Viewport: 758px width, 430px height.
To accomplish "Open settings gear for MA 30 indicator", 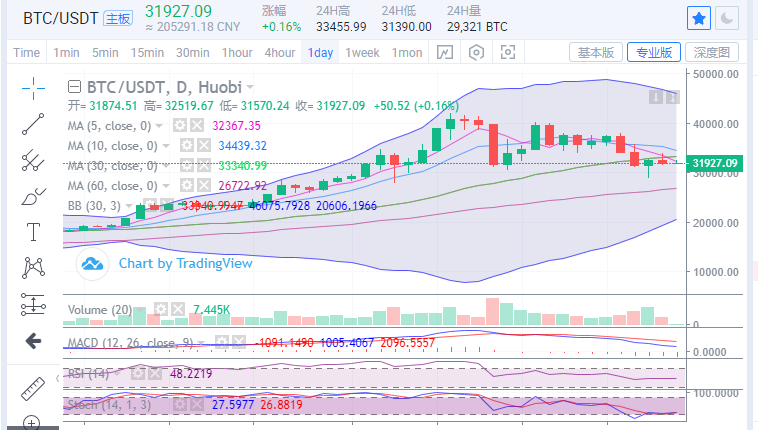I will [187, 166].
